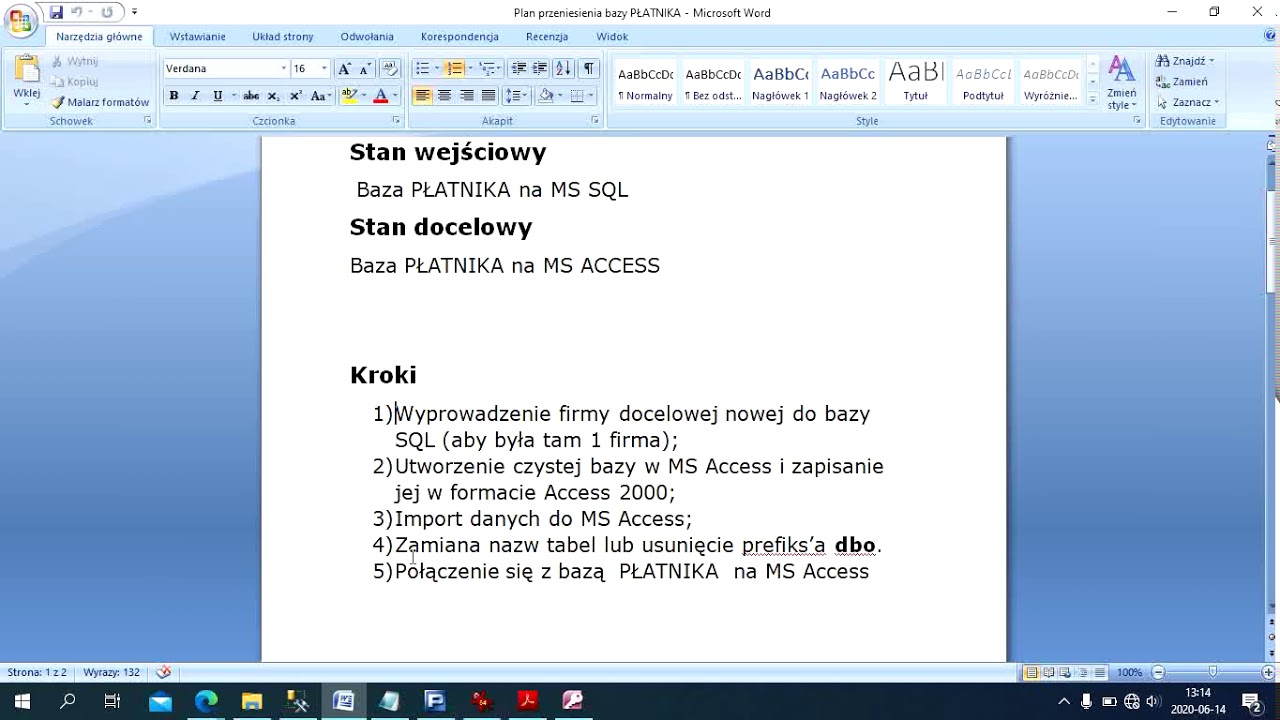Screen dimensions: 1280x720
Task: Toggle show paragraph marks
Action: [x=589, y=69]
